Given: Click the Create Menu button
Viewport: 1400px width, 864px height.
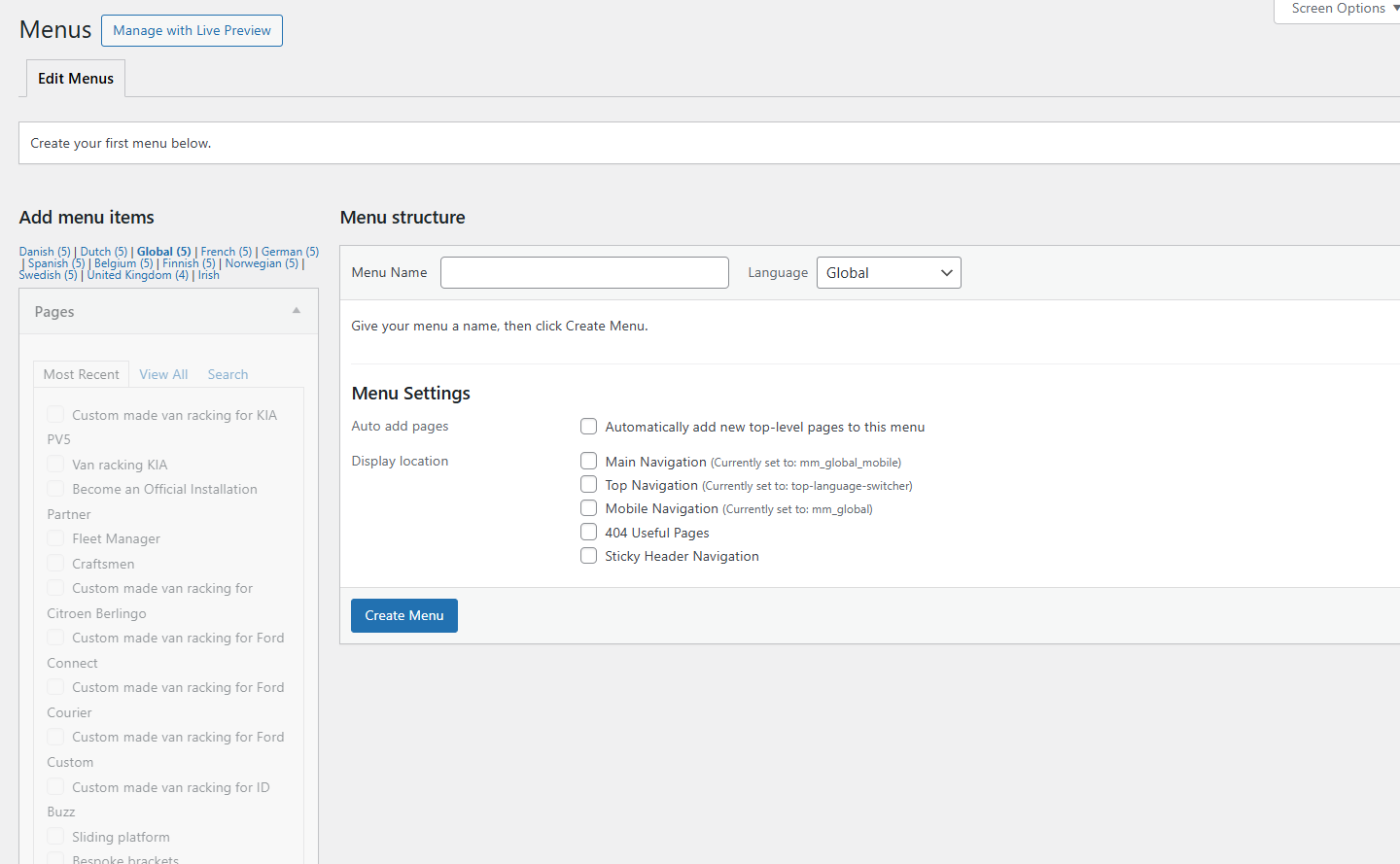Looking at the screenshot, I should pos(403,615).
